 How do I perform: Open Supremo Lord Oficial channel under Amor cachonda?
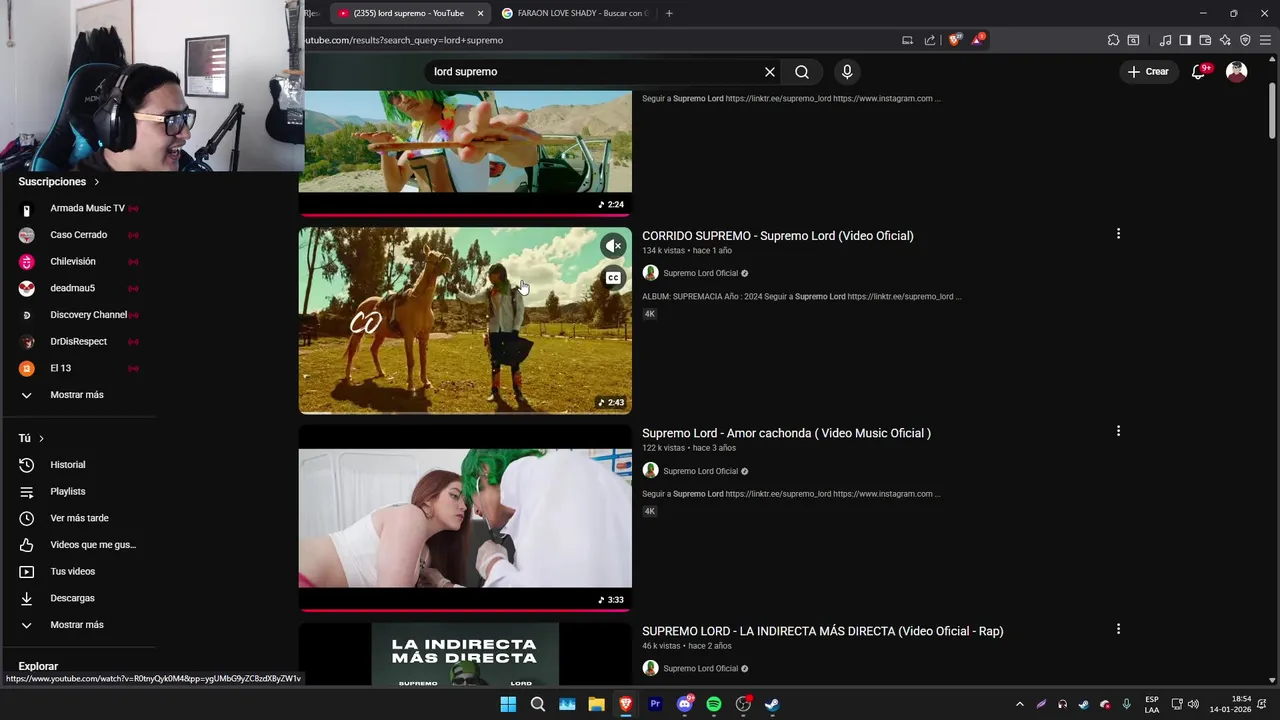click(700, 471)
